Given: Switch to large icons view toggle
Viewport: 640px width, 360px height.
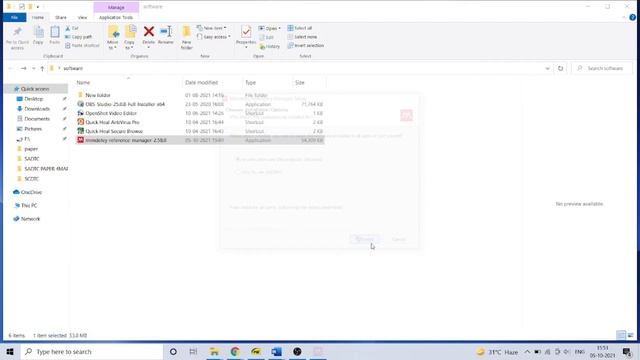Looking at the screenshot, I should click(x=631, y=335).
